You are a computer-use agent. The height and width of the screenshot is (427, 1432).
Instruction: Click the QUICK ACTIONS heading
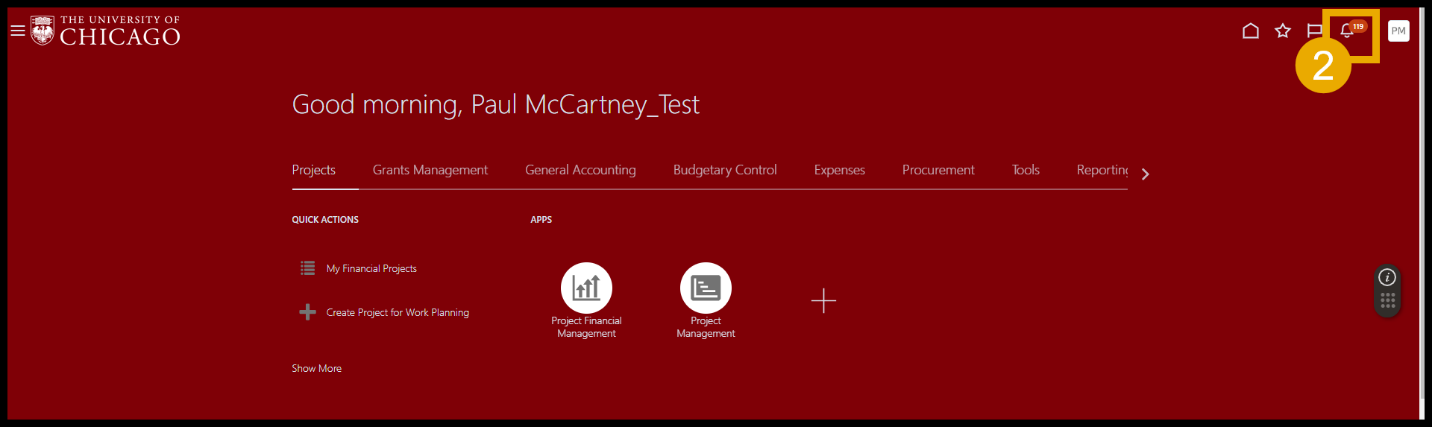[325, 219]
